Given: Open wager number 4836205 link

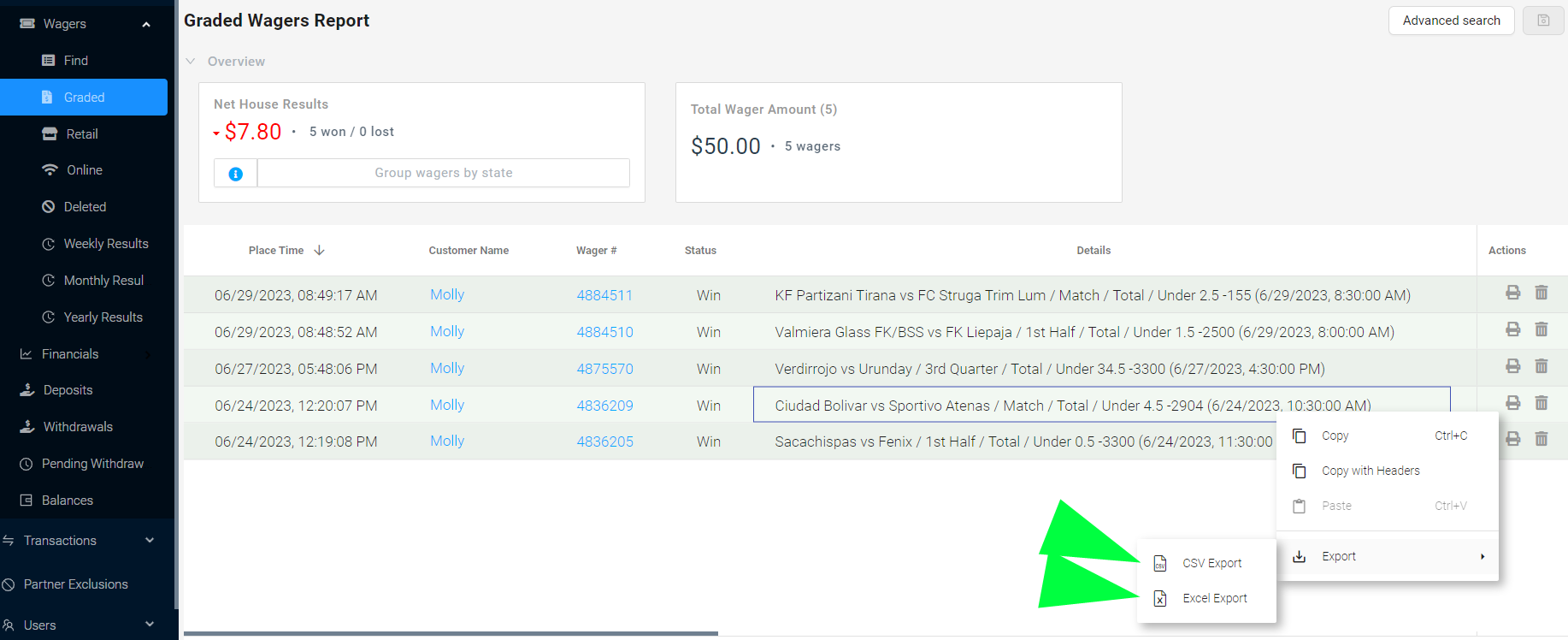Looking at the screenshot, I should 604,441.
